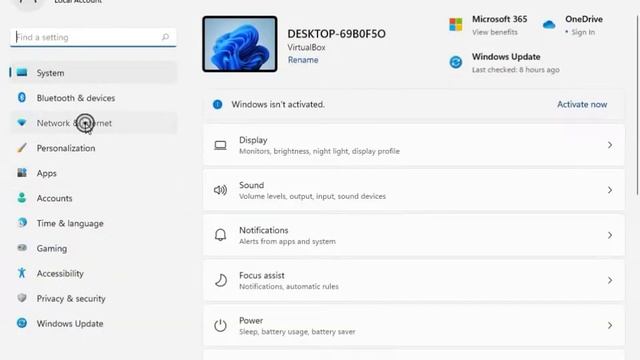Open Accessibility settings
This screenshot has height=360, width=640.
point(93,273)
